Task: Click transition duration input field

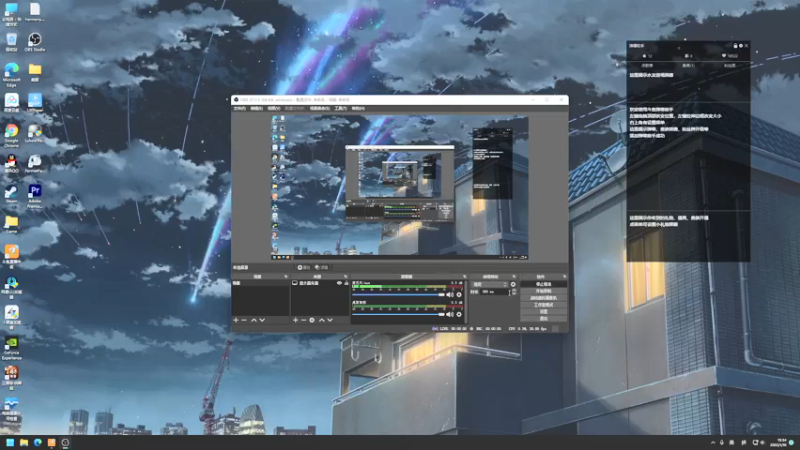Action: (494, 292)
